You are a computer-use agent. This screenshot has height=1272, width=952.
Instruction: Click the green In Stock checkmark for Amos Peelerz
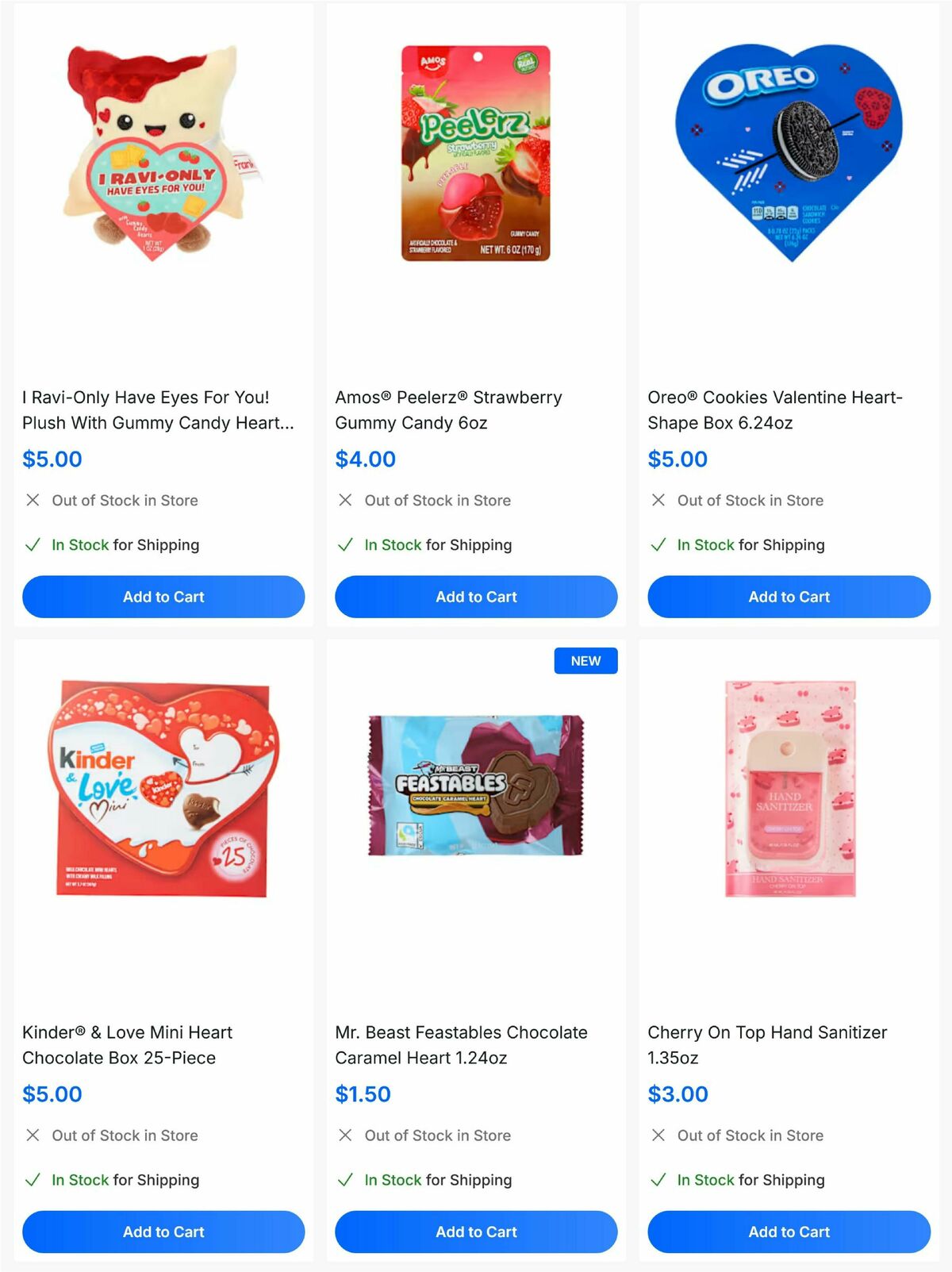[x=344, y=545]
